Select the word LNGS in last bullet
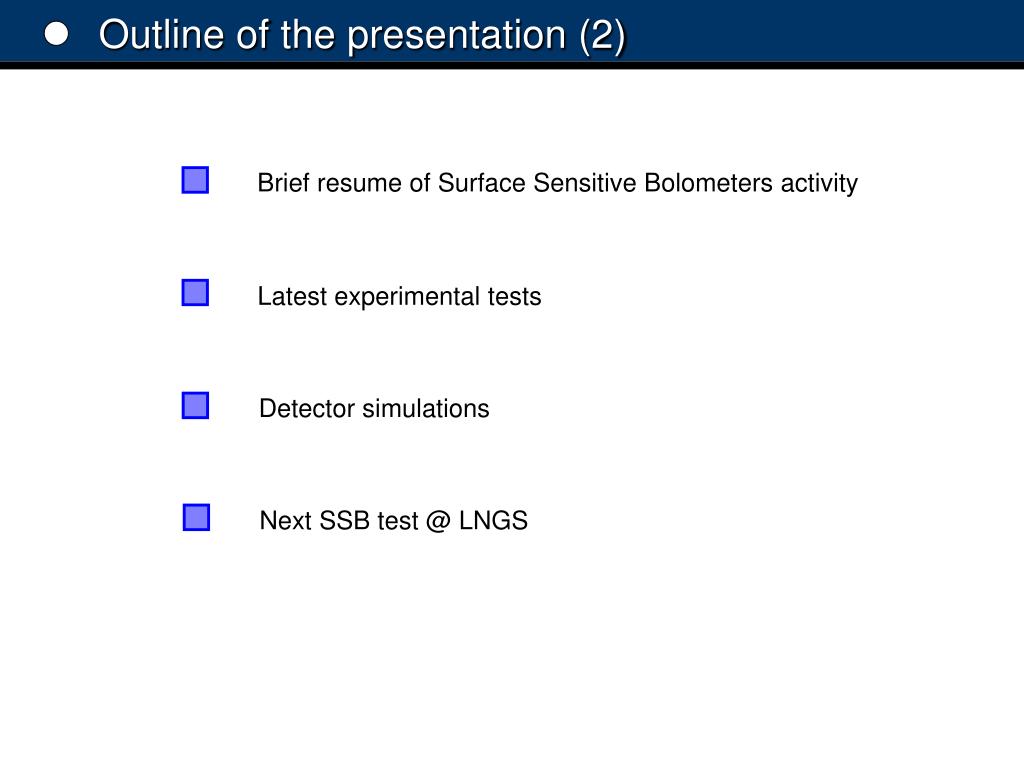Viewport: 1024px width, 768px height. [493, 521]
